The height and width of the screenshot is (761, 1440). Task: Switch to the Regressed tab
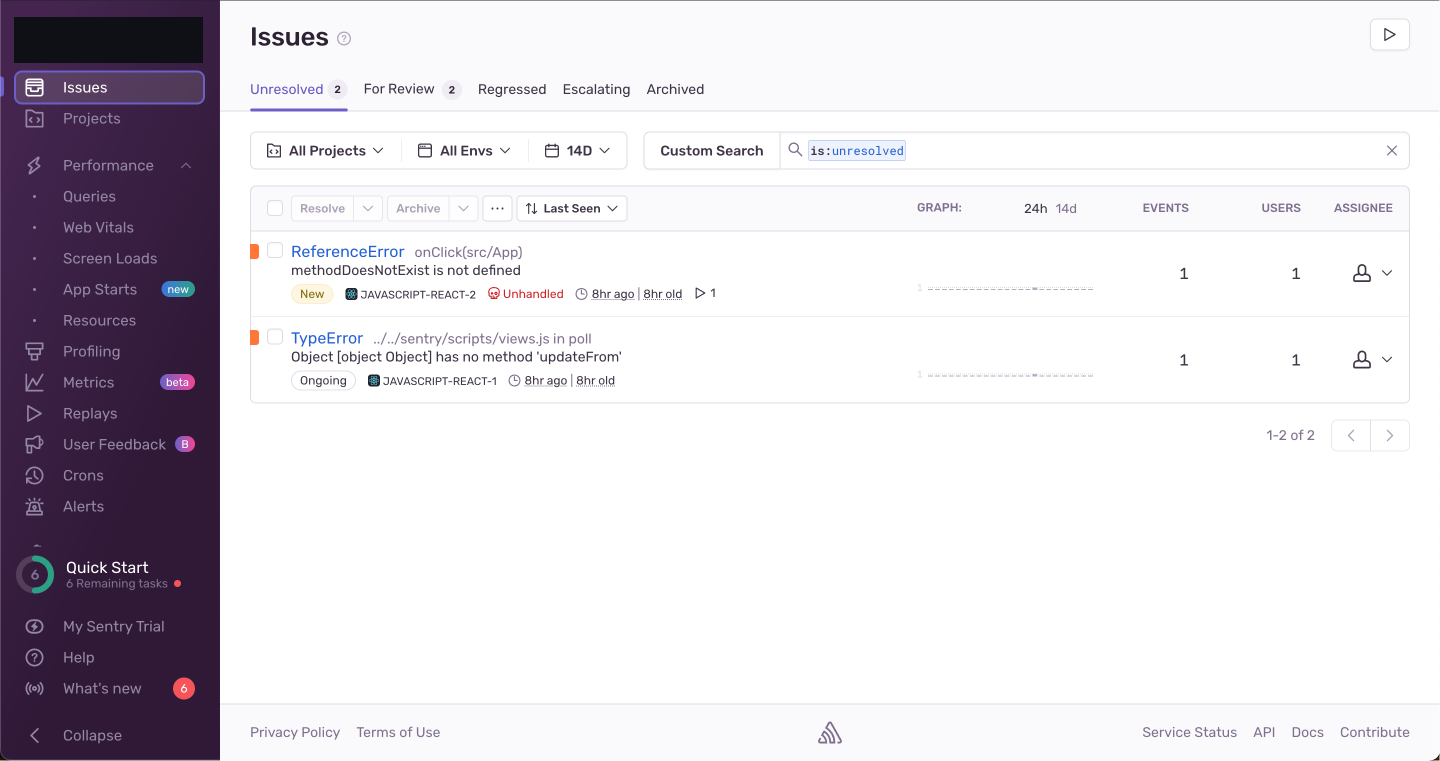[x=512, y=89]
